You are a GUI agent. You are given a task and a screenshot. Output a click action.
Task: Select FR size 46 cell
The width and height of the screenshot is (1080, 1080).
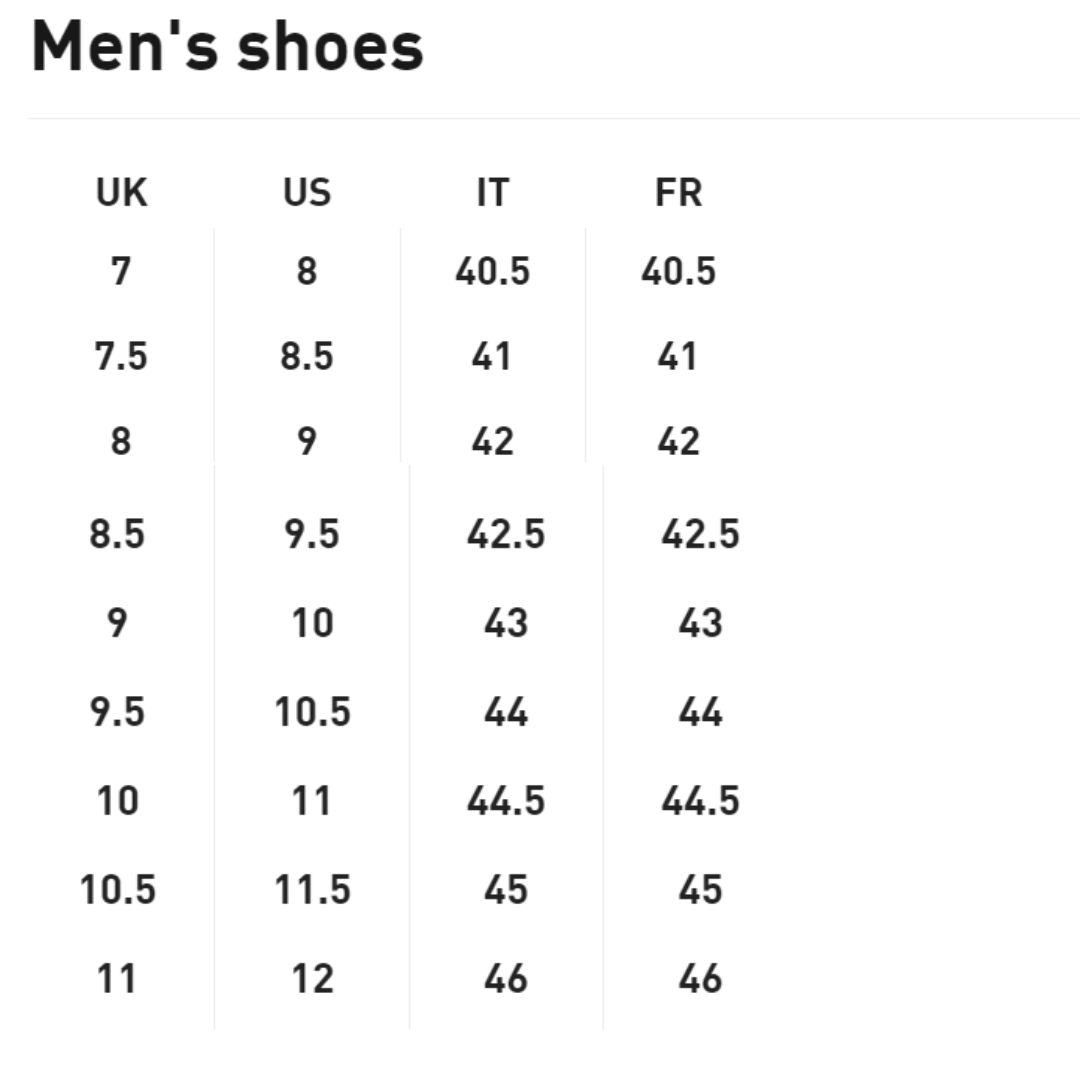coord(700,978)
